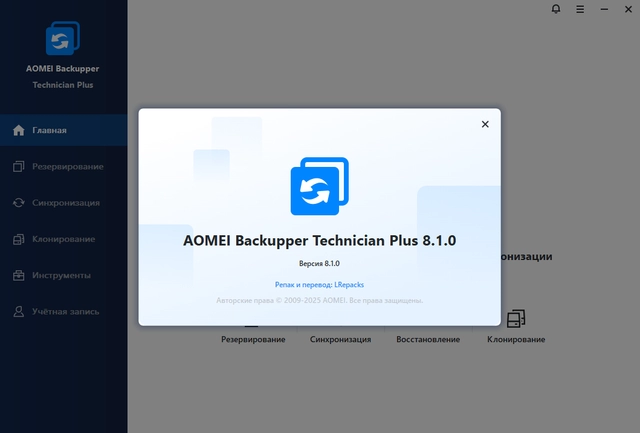The image size is (640, 433).
Task: Open Инструменты in the sidebar
Action: point(64,275)
